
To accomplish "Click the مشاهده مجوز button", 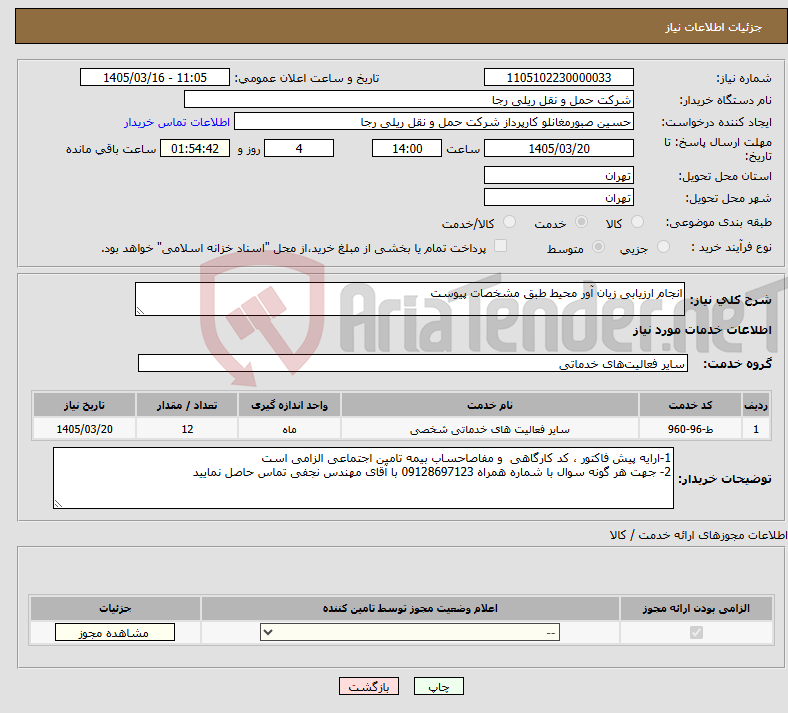I will click(x=115, y=632).
